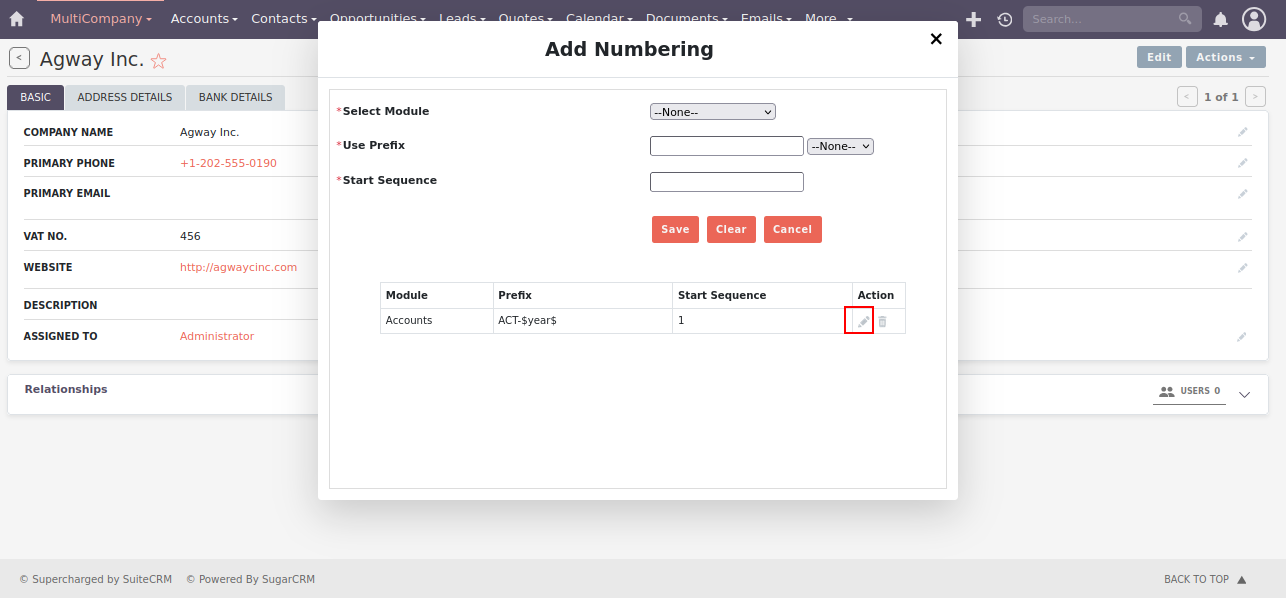Screen dimensions: 1286x598
Task: Open the notifications bell icon
Action: (x=1220, y=19)
